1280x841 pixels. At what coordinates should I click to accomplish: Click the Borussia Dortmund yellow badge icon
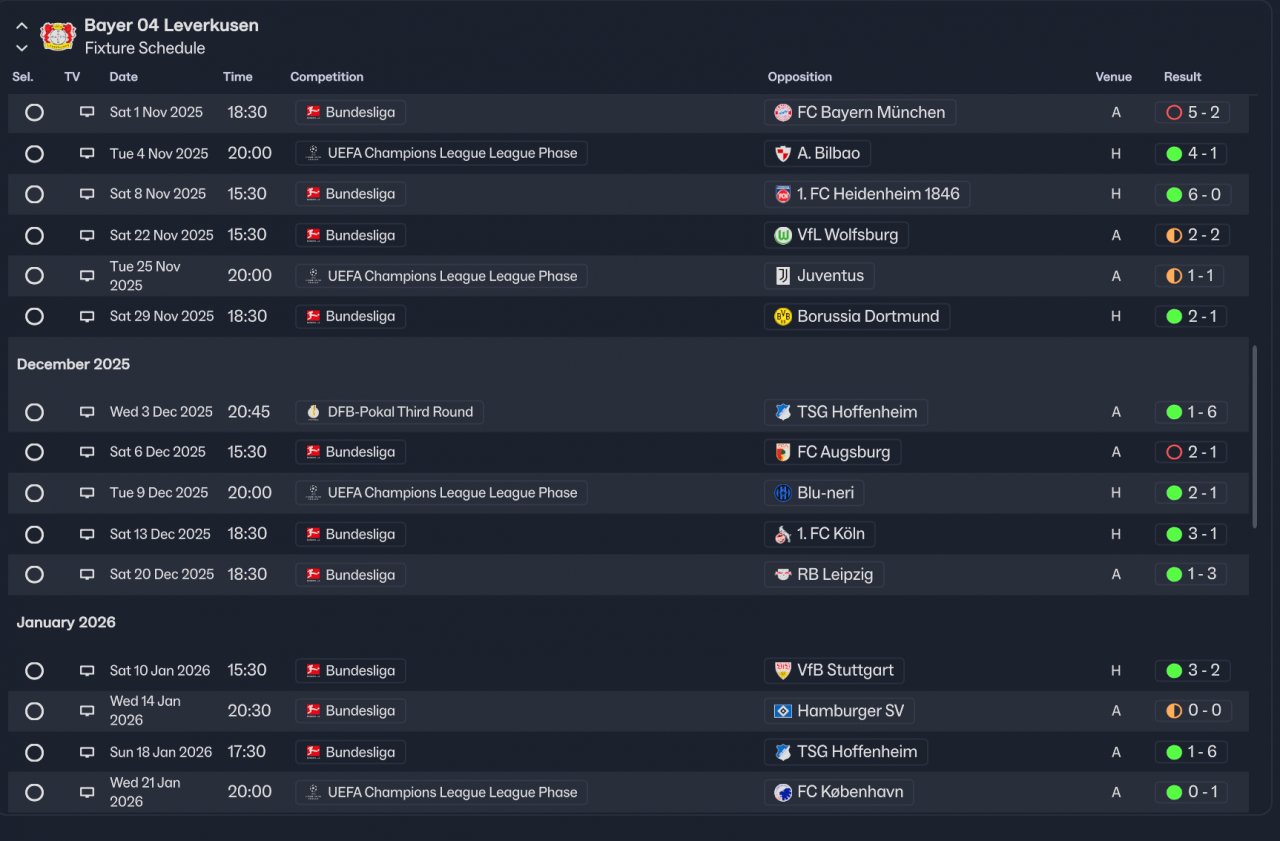[x=783, y=317]
